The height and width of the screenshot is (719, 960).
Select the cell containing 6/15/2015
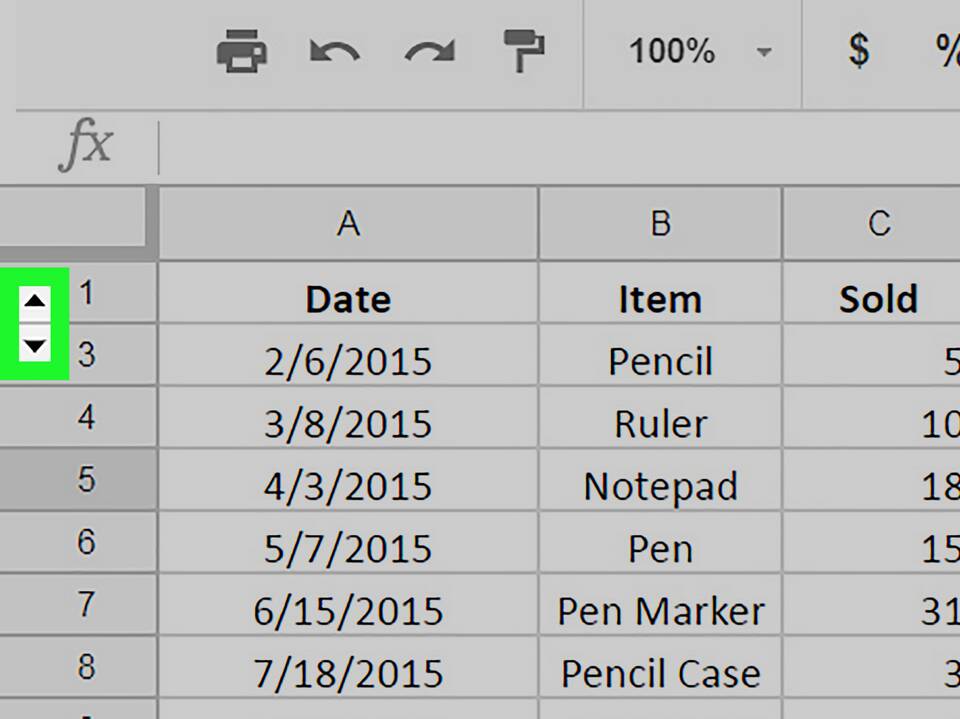point(348,604)
